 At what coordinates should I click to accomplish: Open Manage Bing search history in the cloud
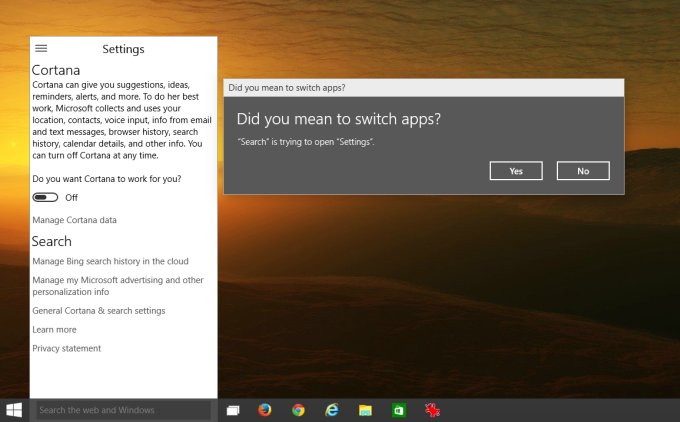[x=112, y=261]
